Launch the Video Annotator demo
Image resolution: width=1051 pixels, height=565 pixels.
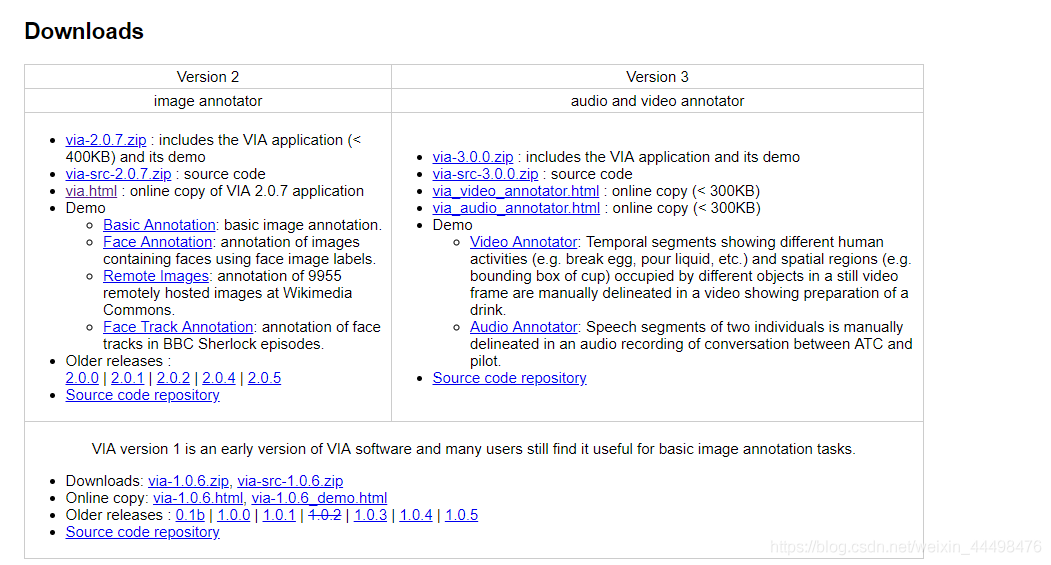click(x=523, y=242)
